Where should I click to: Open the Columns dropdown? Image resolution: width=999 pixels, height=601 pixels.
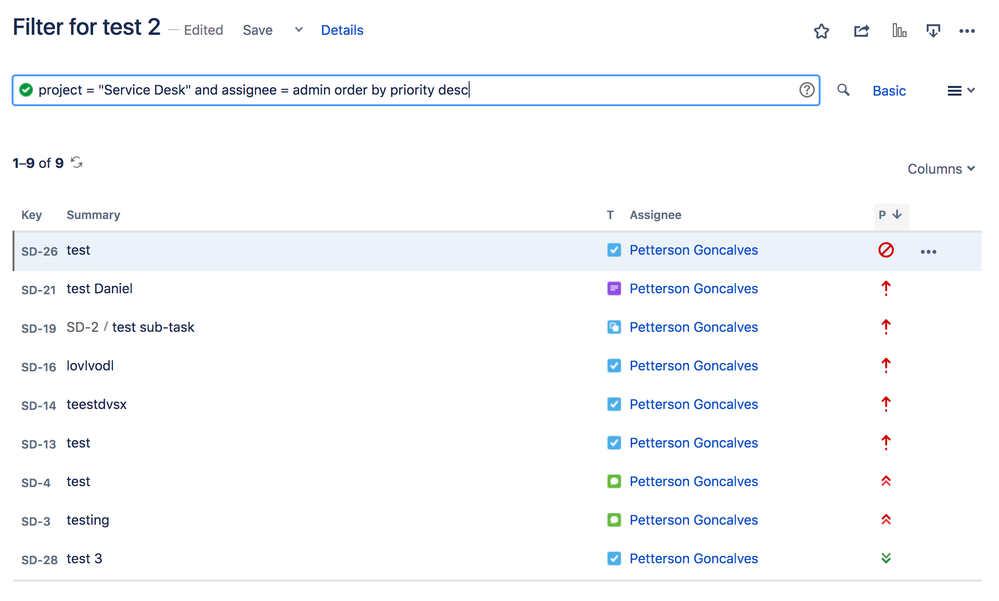click(x=940, y=169)
